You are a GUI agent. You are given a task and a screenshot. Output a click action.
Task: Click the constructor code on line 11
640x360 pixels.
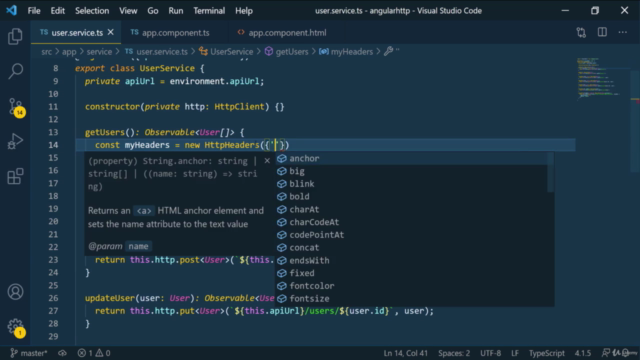tap(184, 107)
